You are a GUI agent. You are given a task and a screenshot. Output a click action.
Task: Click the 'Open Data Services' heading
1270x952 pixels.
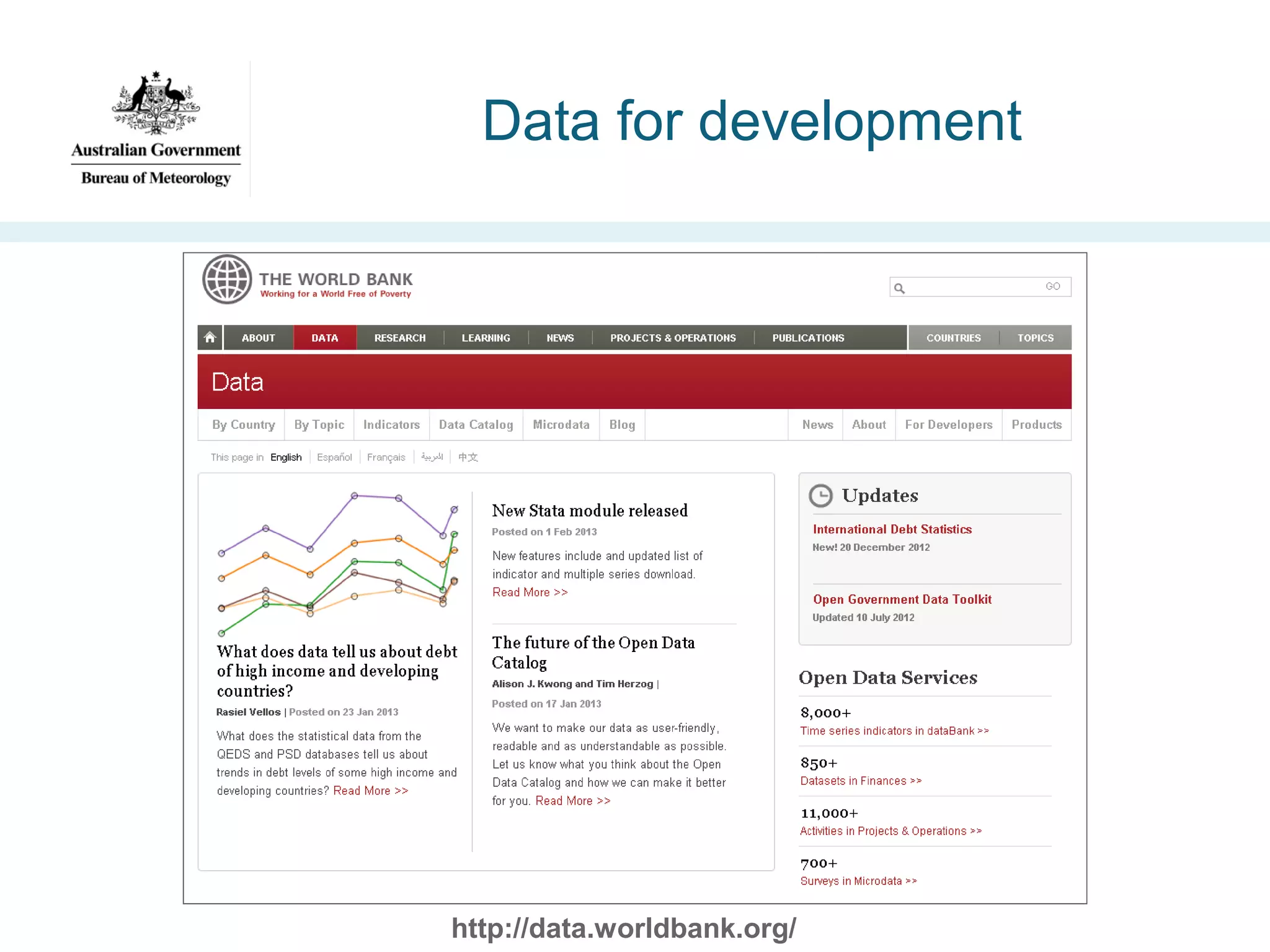(888, 677)
